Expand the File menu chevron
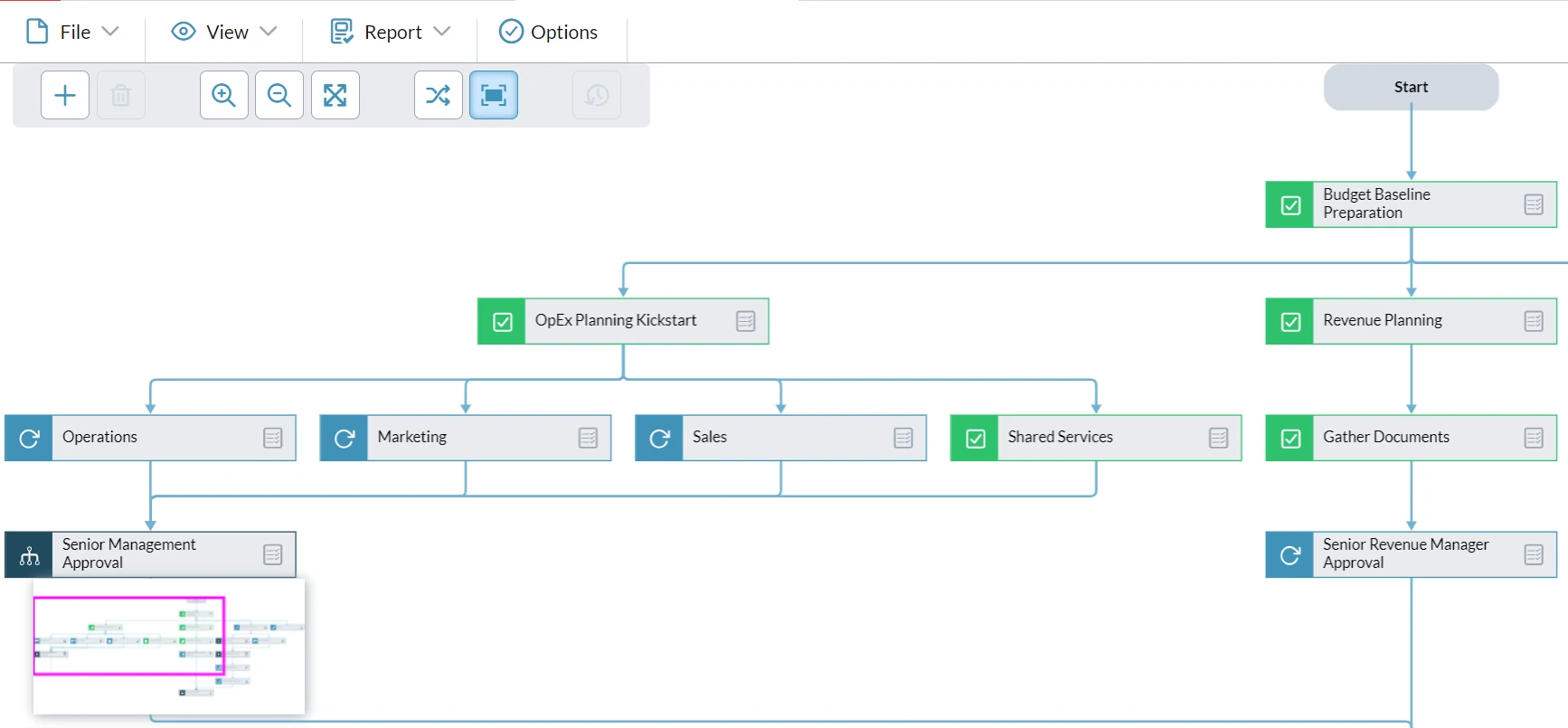The height and width of the screenshot is (728, 1568). pos(110,31)
